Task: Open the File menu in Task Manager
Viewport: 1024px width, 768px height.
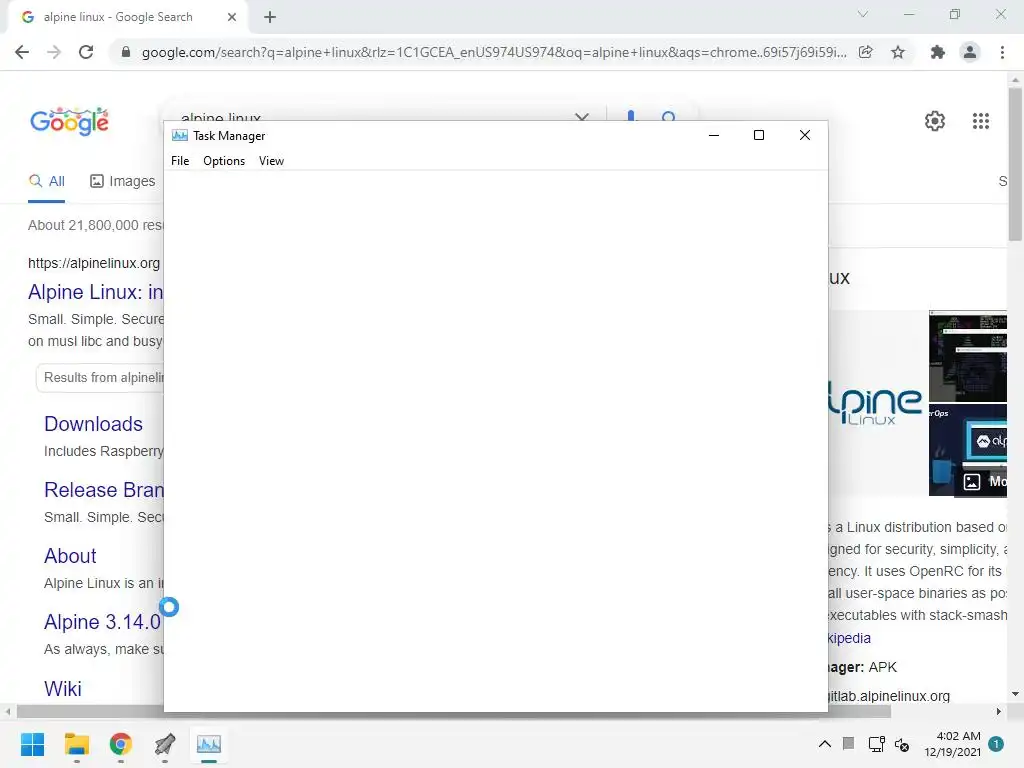Action: coord(180,161)
